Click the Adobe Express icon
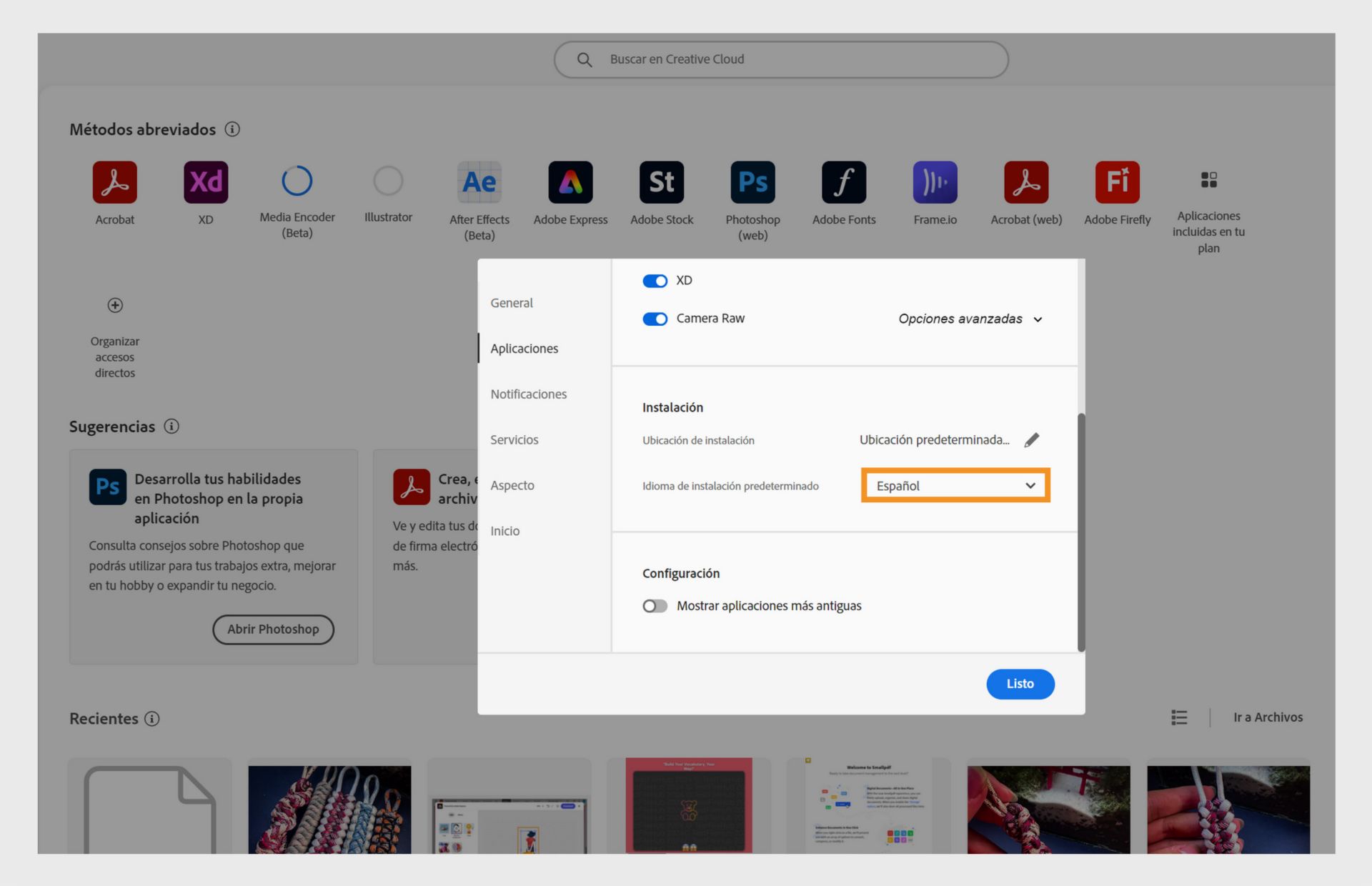This screenshot has width=1372, height=886. point(570,182)
